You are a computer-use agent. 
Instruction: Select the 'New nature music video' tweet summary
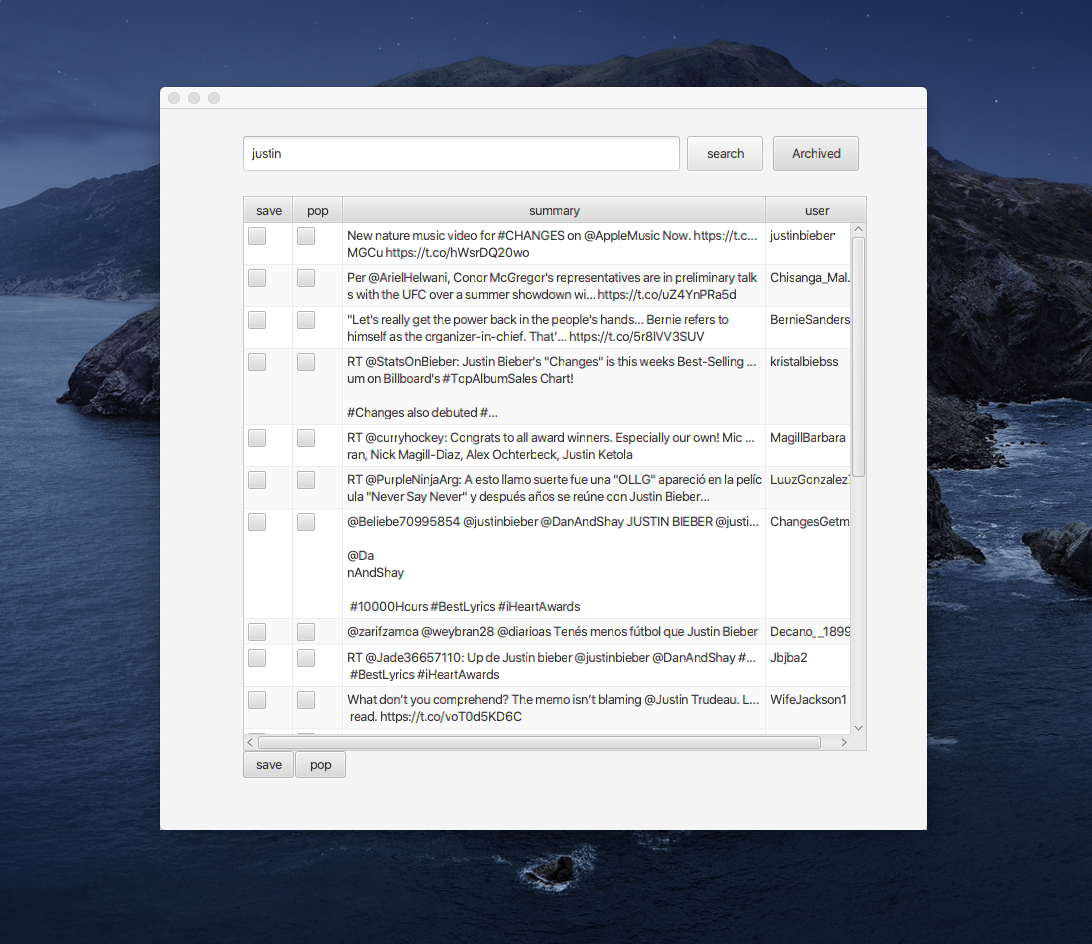554,244
